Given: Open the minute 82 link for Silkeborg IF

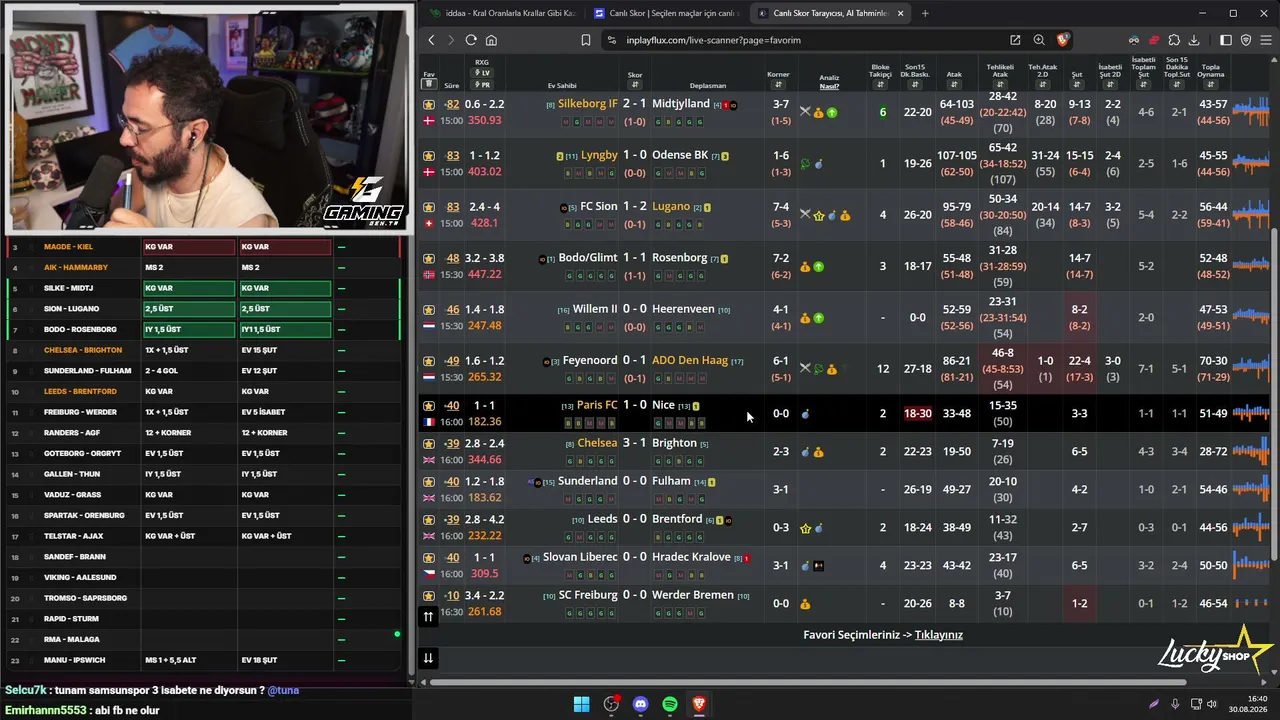Looking at the screenshot, I should tap(452, 104).
